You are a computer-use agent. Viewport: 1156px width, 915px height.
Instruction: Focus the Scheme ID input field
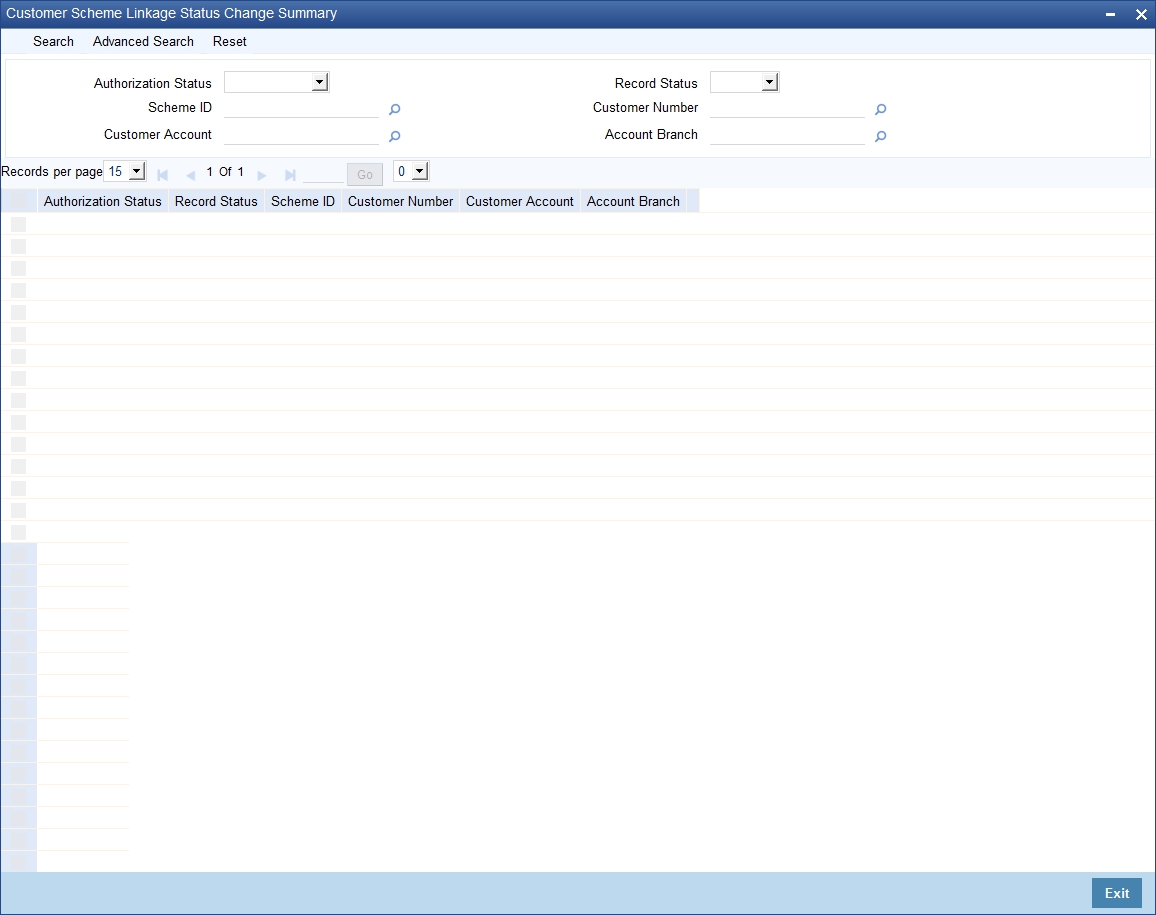tap(302, 108)
